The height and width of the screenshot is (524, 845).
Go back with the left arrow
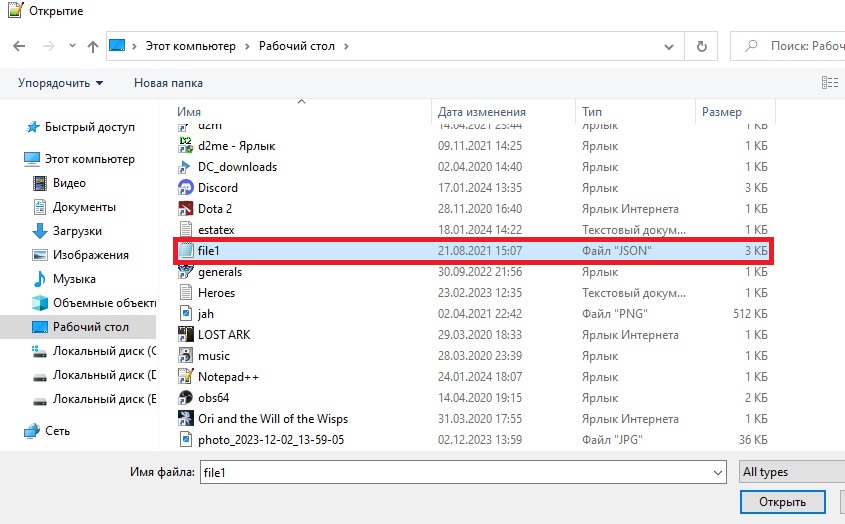tap(19, 46)
